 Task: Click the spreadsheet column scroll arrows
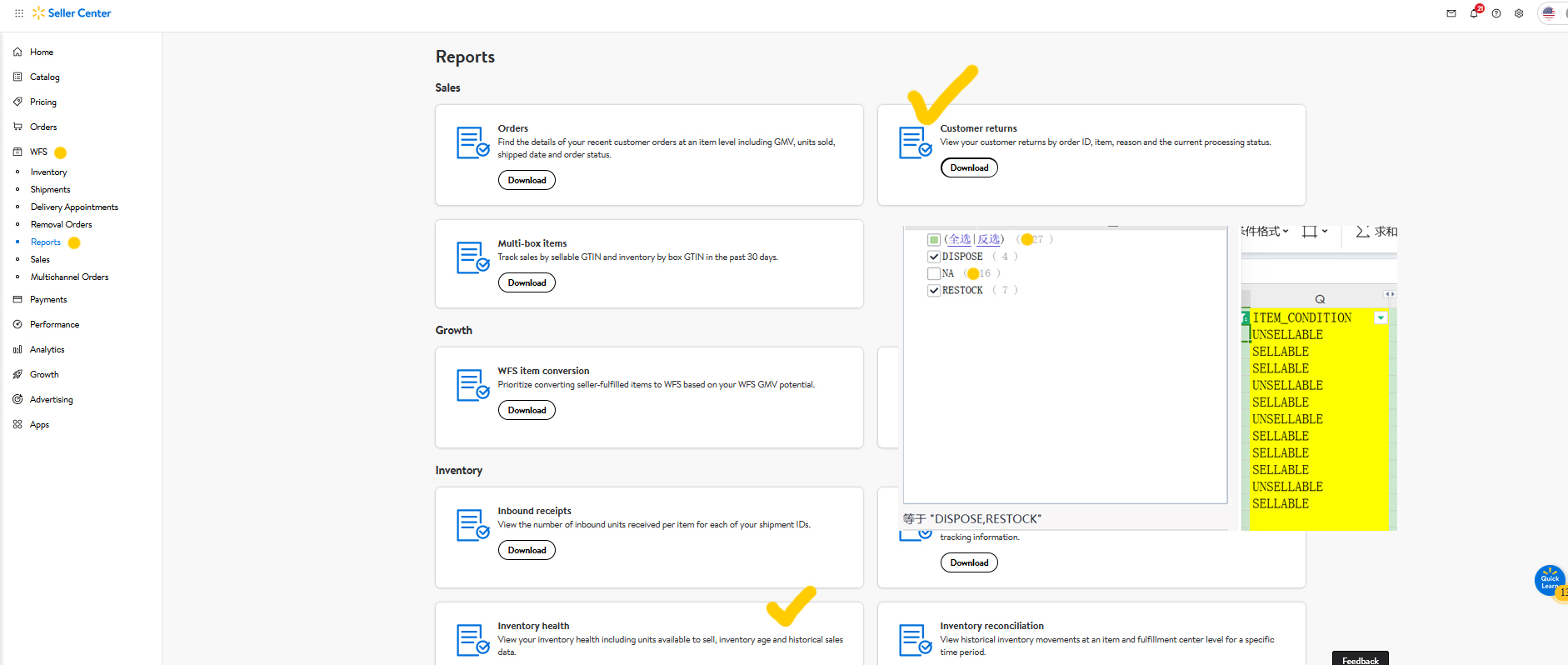click(x=1390, y=294)
